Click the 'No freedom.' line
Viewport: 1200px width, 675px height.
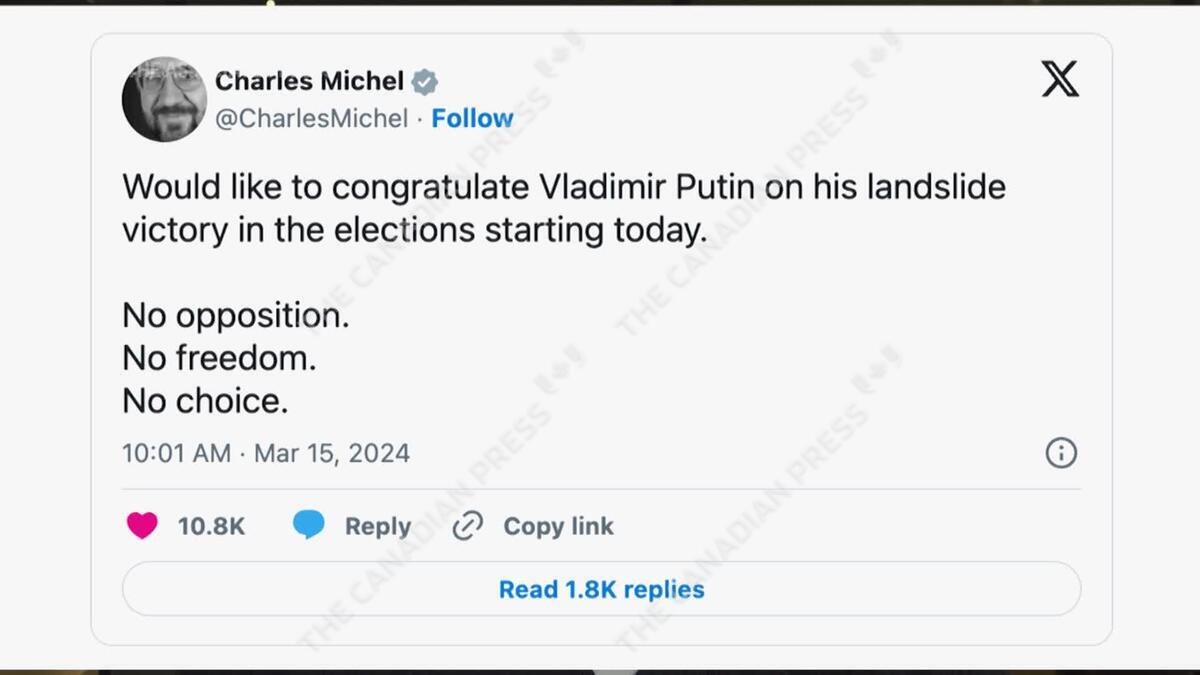click(x=219, y=358)
